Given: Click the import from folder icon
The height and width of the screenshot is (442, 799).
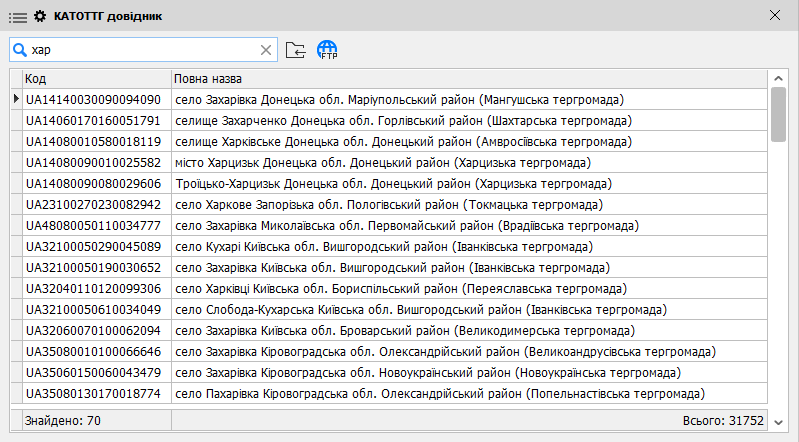Looking at the screenshot, I should click(296, 50).
